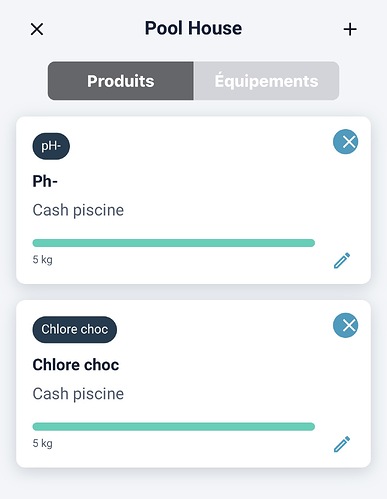The width and height of the screenshot is (387, 499).
Task: Tap the pH- category badge
Action: click(x=51, y=146)
